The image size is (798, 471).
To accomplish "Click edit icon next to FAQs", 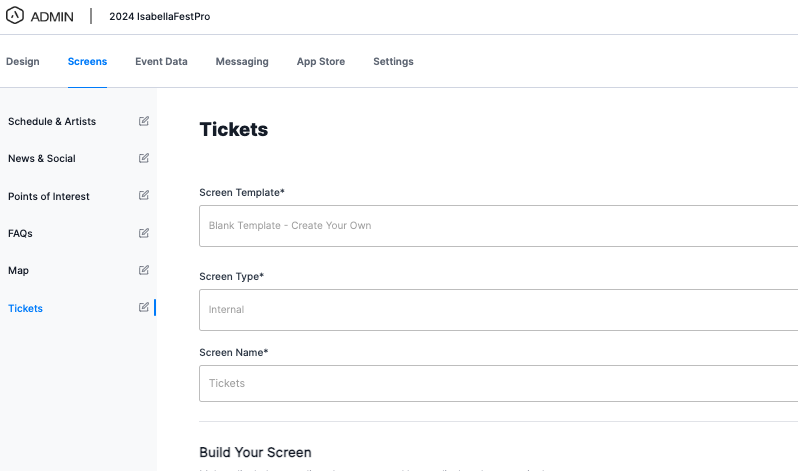I will pos(144,233).
